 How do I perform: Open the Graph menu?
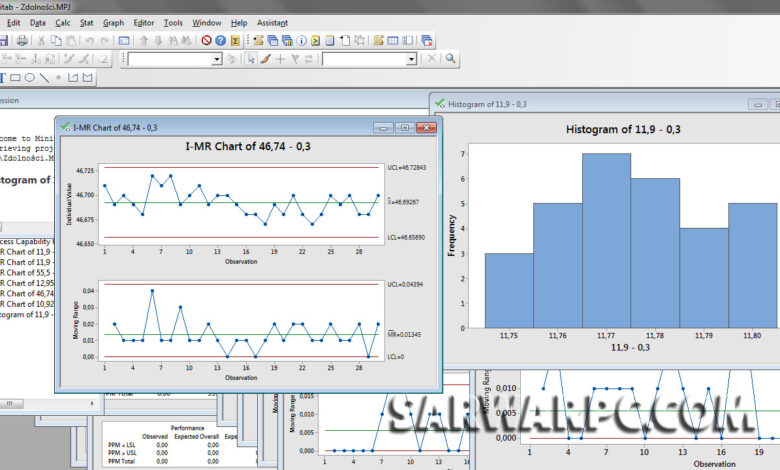pyautogui.click(x=113, y=23)
